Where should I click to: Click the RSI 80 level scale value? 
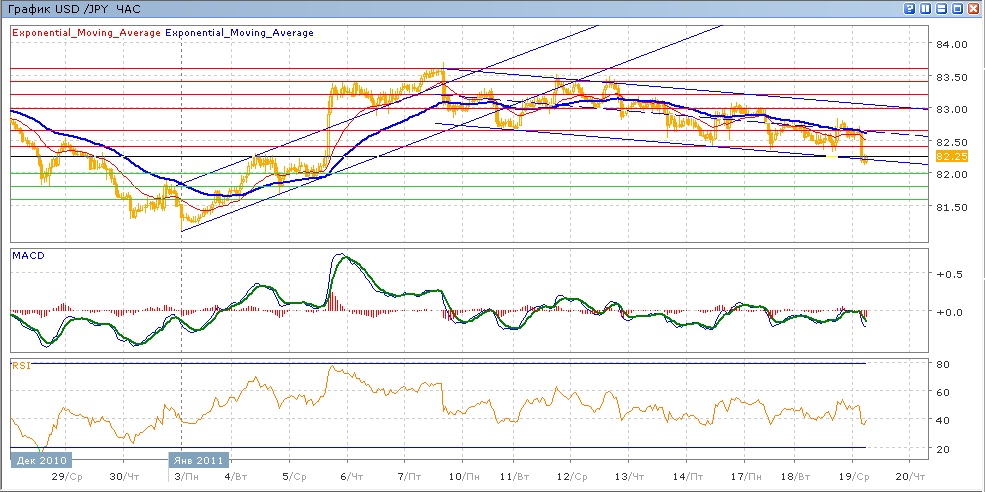pyautogui.click(x=943, y=365)
